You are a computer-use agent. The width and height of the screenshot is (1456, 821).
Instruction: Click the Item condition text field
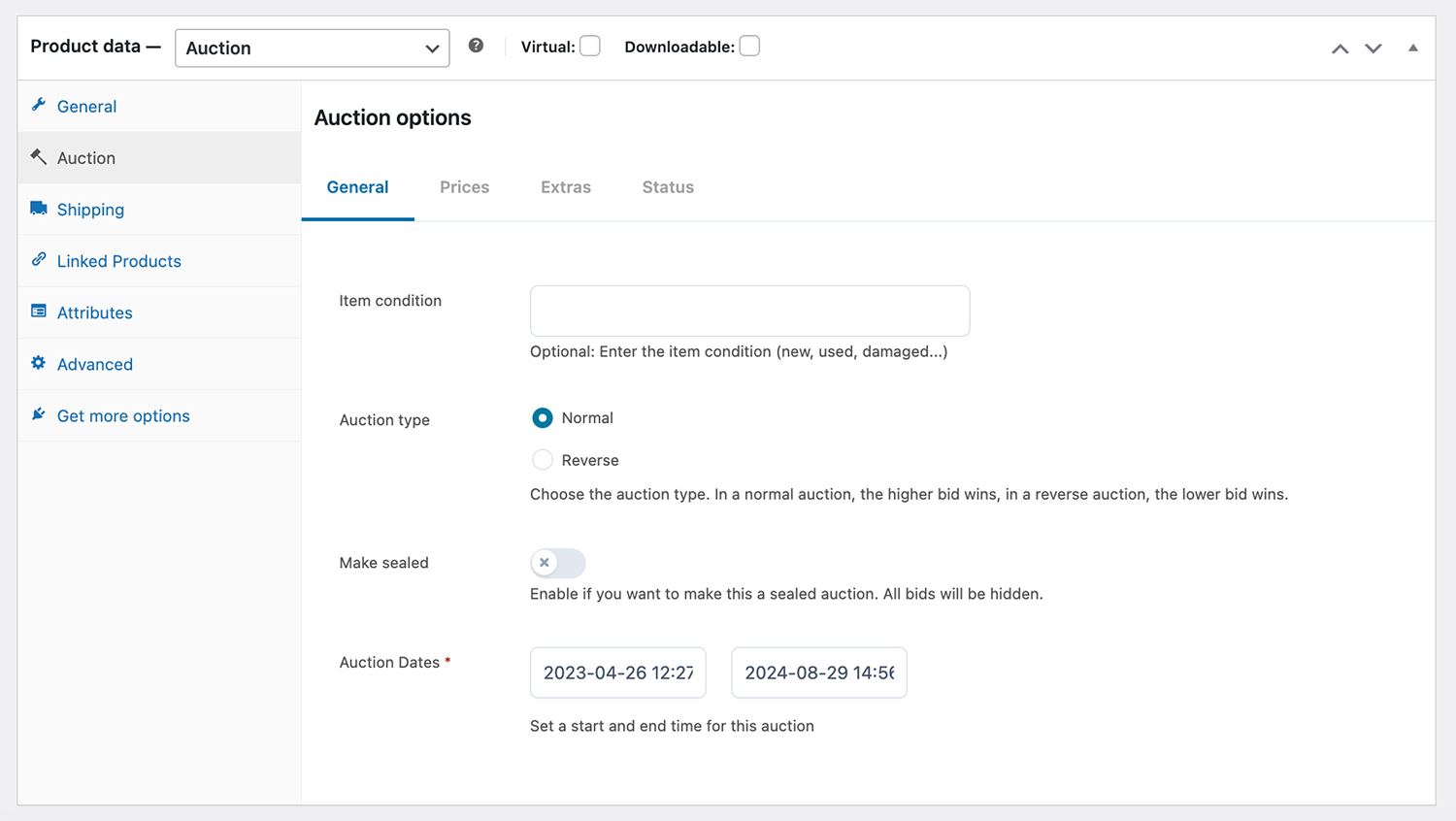tap(749, 311)
